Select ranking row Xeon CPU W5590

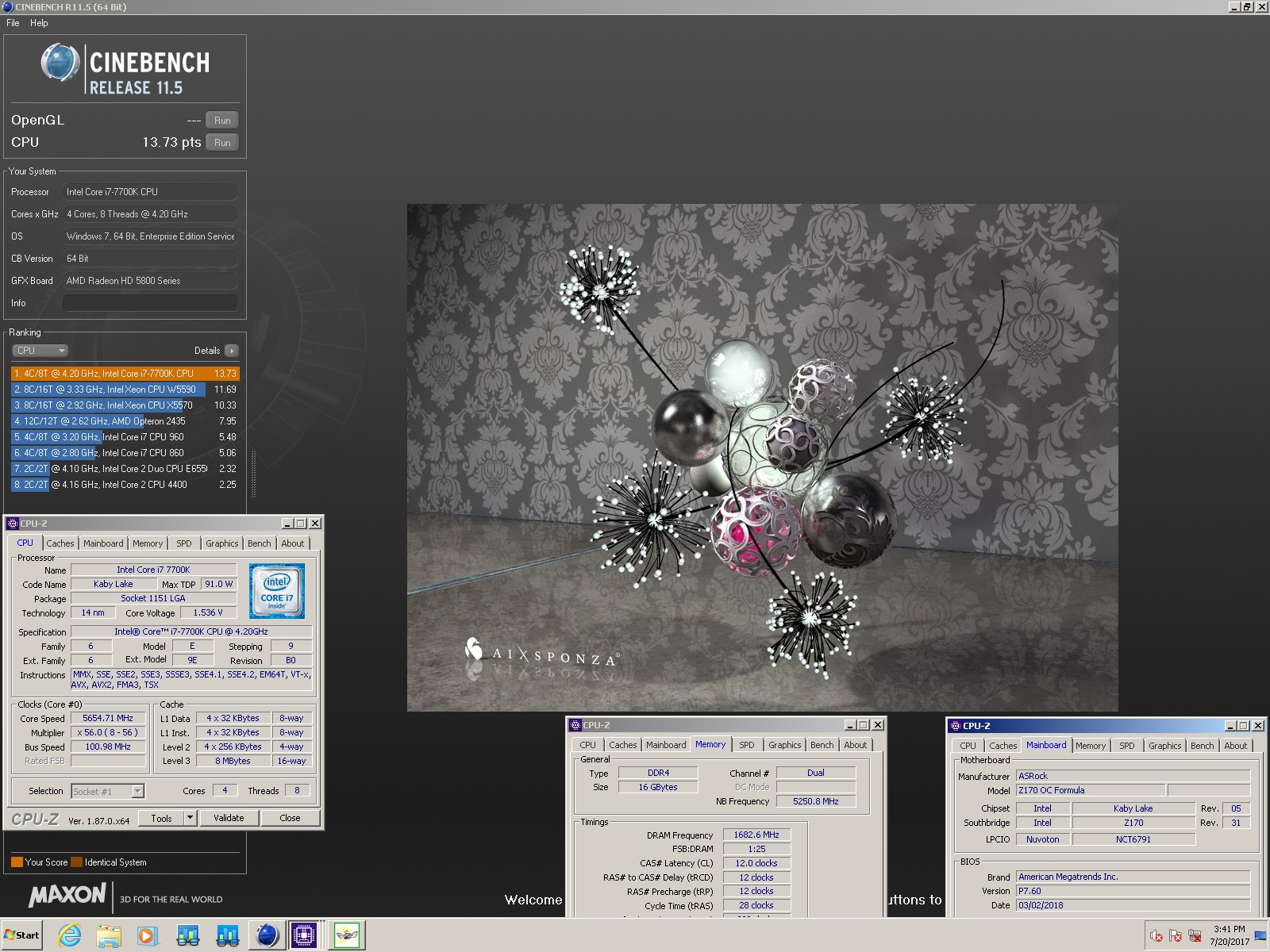tap(125, 390)
